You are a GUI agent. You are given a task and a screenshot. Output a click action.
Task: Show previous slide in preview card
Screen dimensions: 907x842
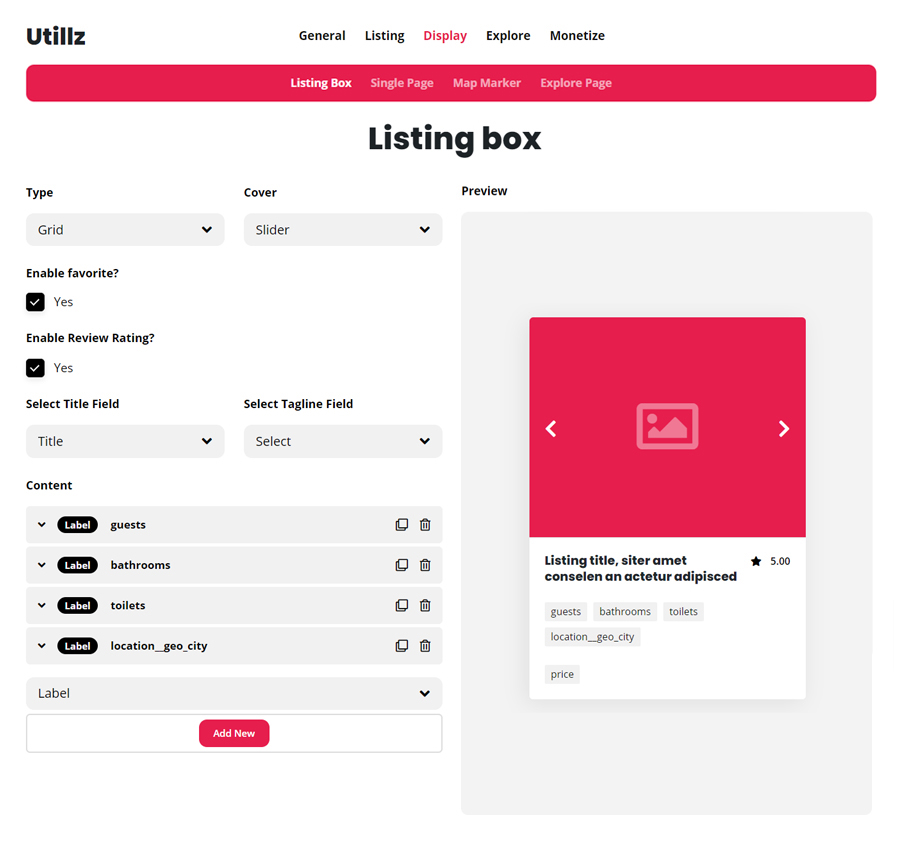[x=551, y=429]
